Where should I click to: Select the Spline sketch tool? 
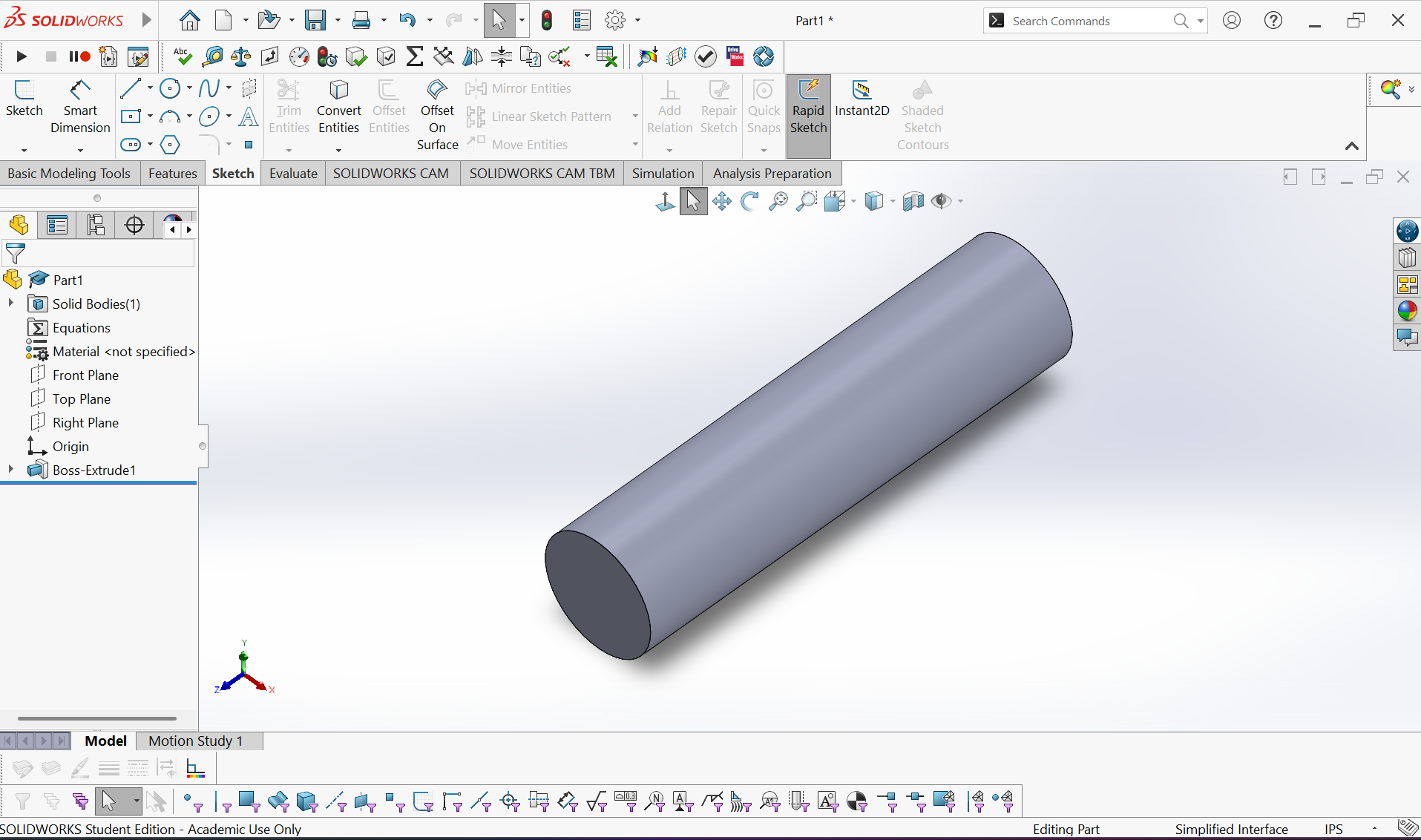click(x=209, y=88)
